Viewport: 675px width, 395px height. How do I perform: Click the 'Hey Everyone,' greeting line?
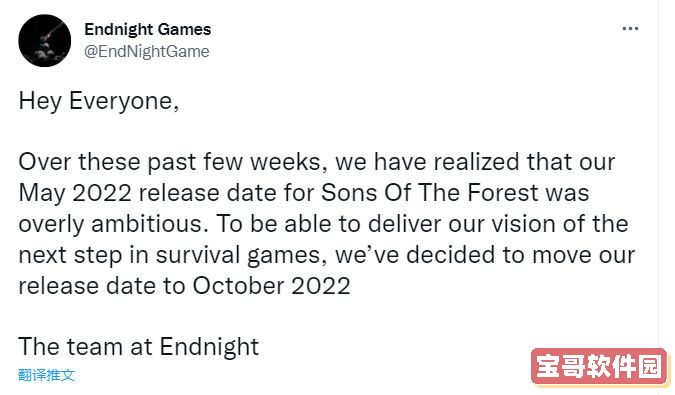point(99,102)
